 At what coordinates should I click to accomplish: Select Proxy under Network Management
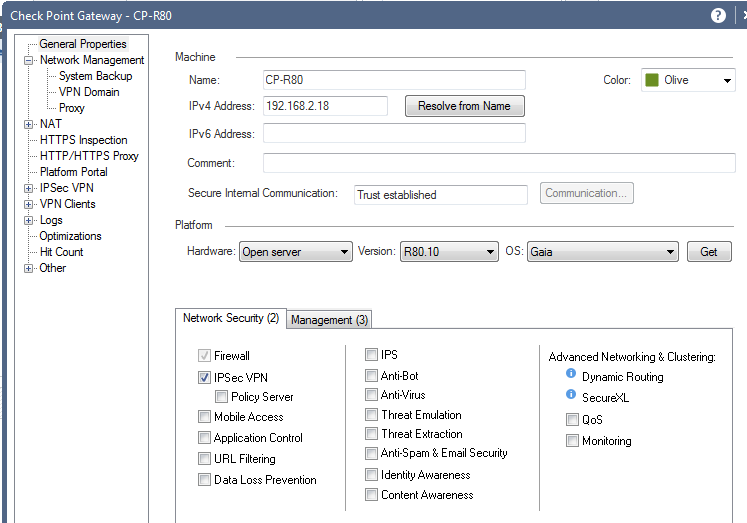tap(71, 108)
